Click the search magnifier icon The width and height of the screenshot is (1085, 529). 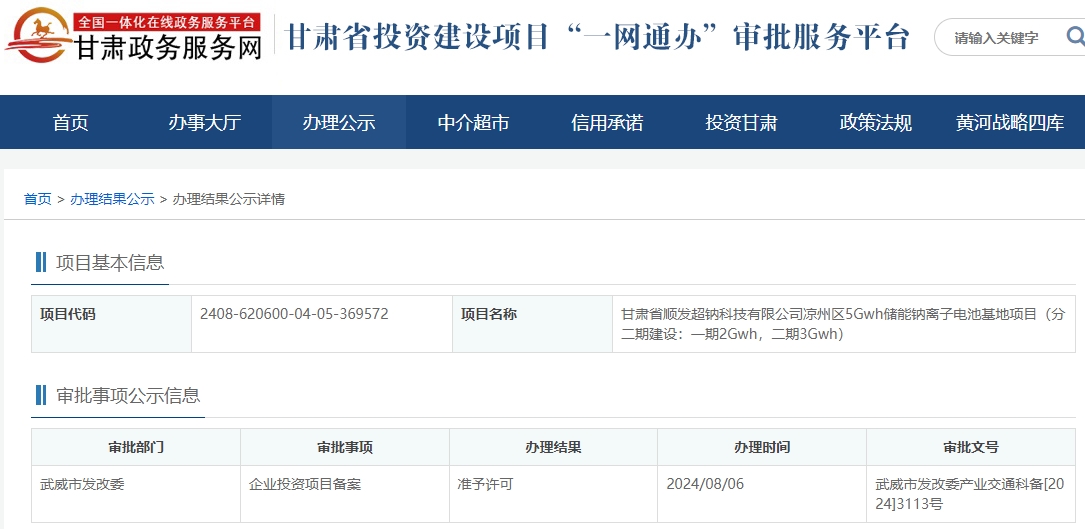click(x=1075, y=37)
